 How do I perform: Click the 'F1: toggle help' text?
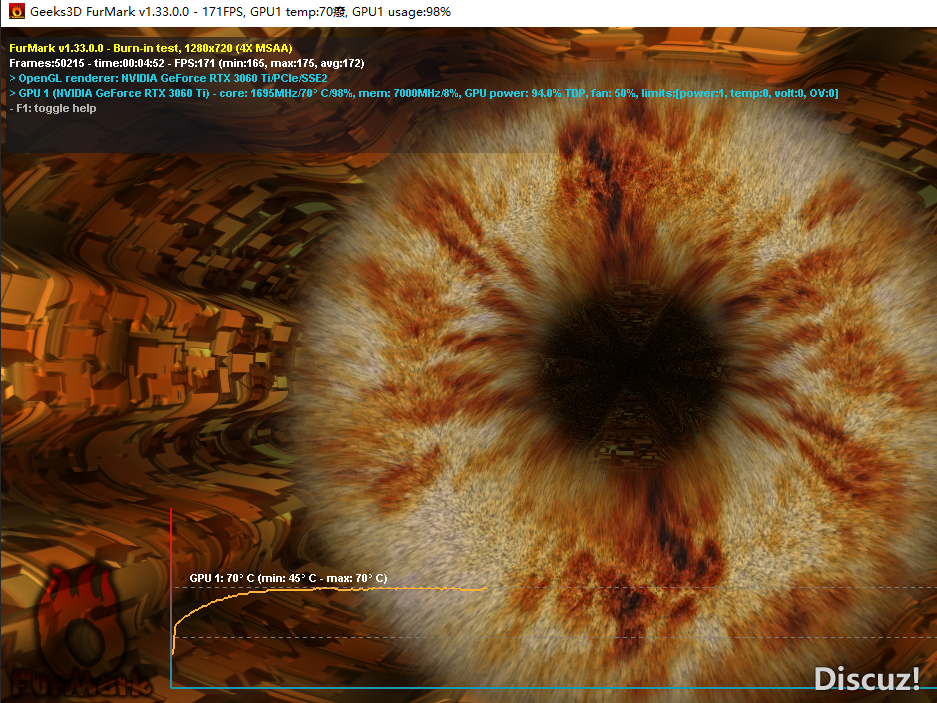coord(53,108)
